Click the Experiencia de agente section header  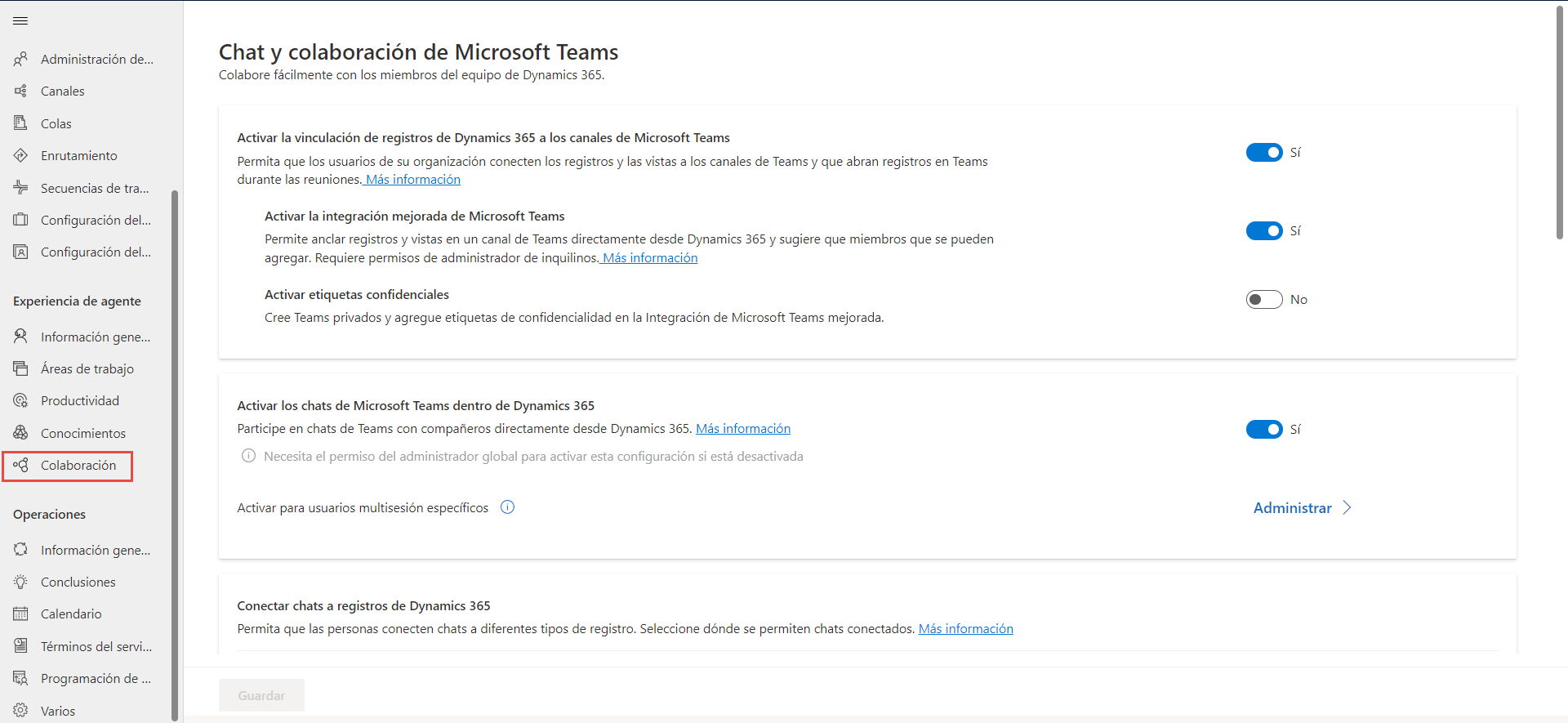[x=77, y=301]
